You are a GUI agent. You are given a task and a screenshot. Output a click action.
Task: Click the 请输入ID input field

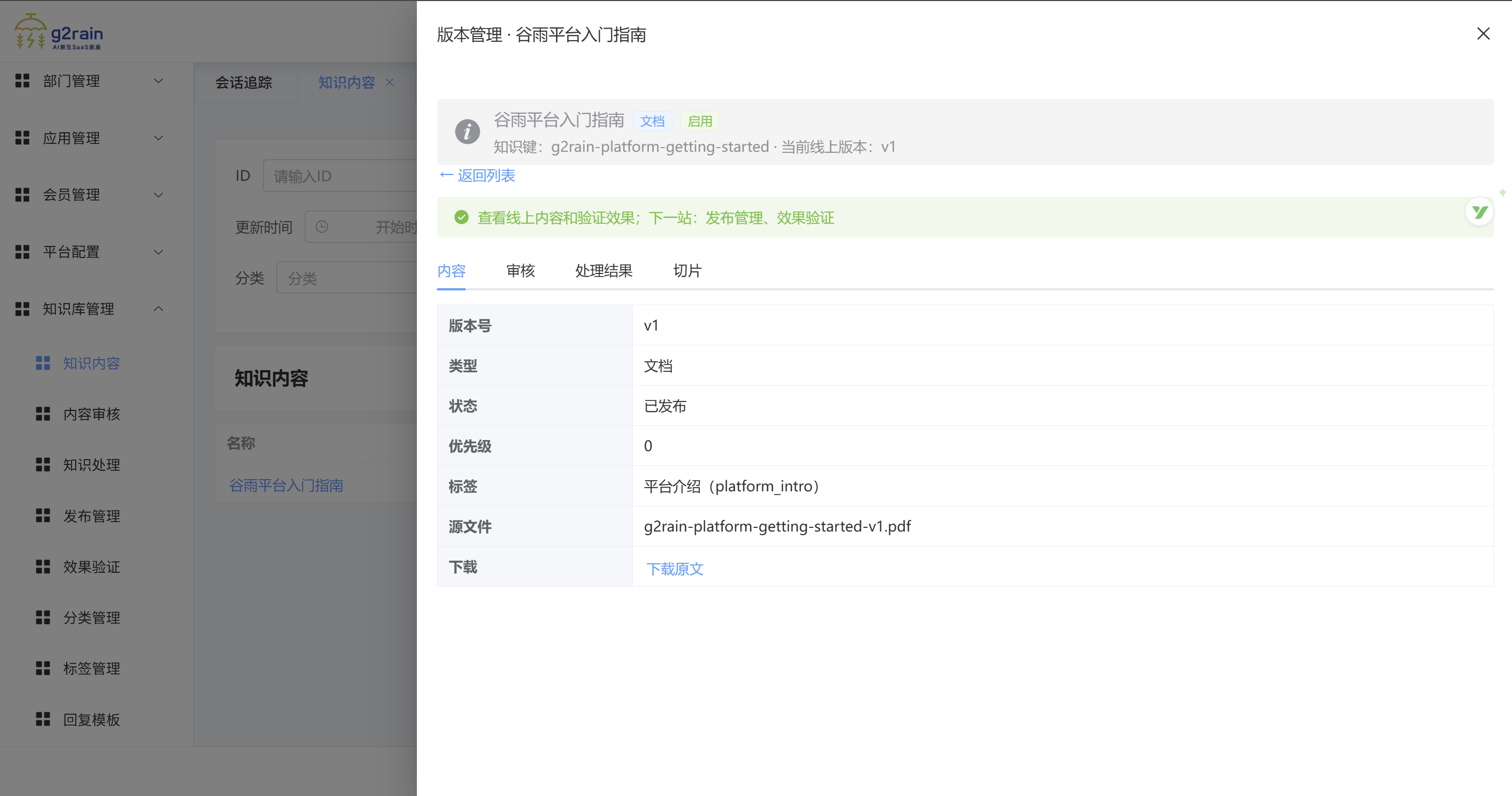click(x=340, y=176)
